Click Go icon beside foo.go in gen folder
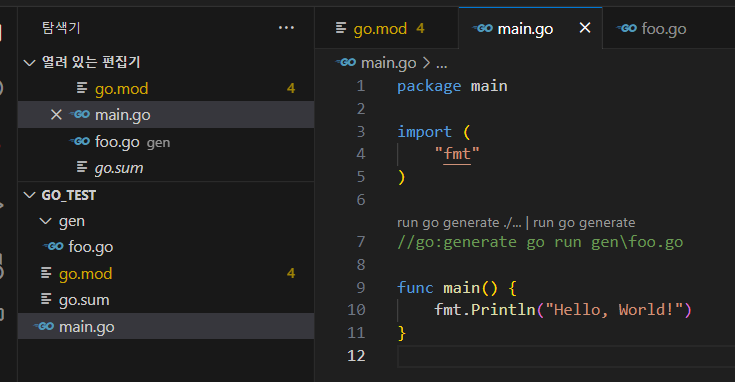Viewport: 735px width, 382px height. coord(53,246)
